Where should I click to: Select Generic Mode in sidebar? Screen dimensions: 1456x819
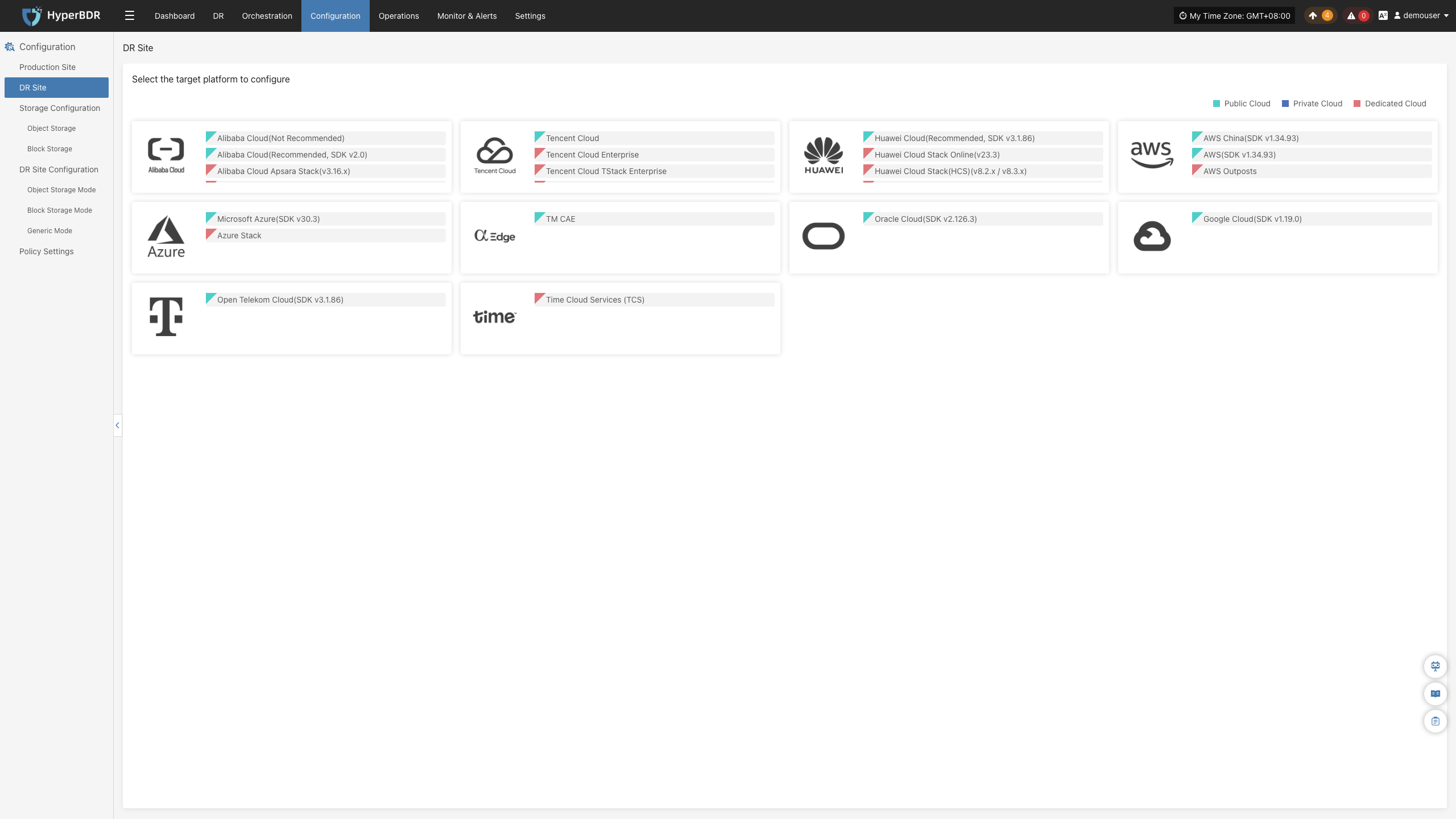[56, 231]
